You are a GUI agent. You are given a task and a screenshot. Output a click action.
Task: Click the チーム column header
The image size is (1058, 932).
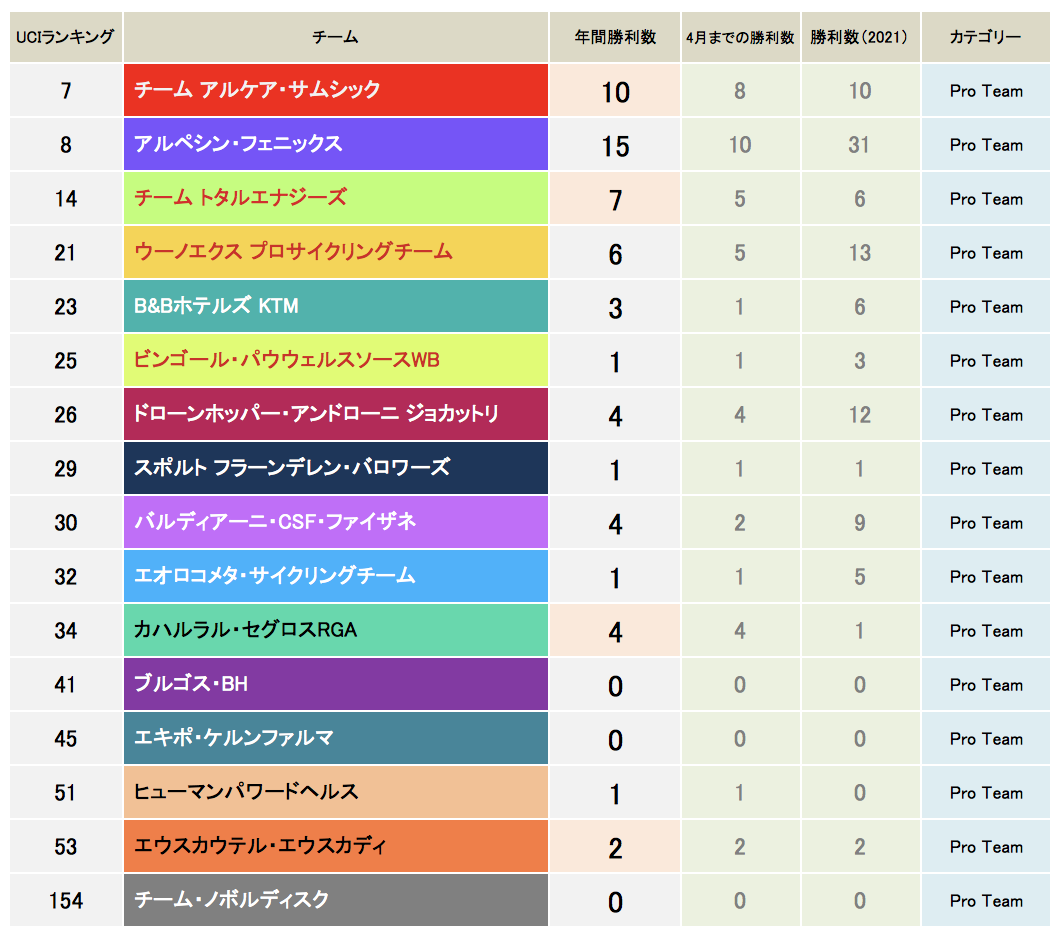click(335, 37)
